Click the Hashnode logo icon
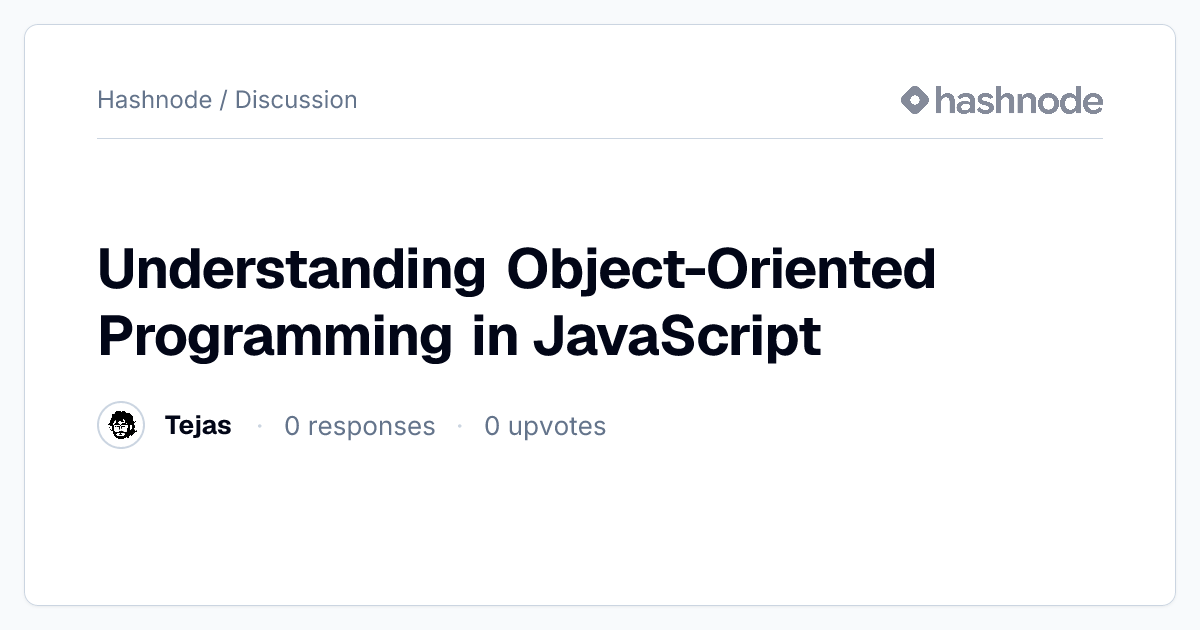1200x630 pixels. (915, 100)
